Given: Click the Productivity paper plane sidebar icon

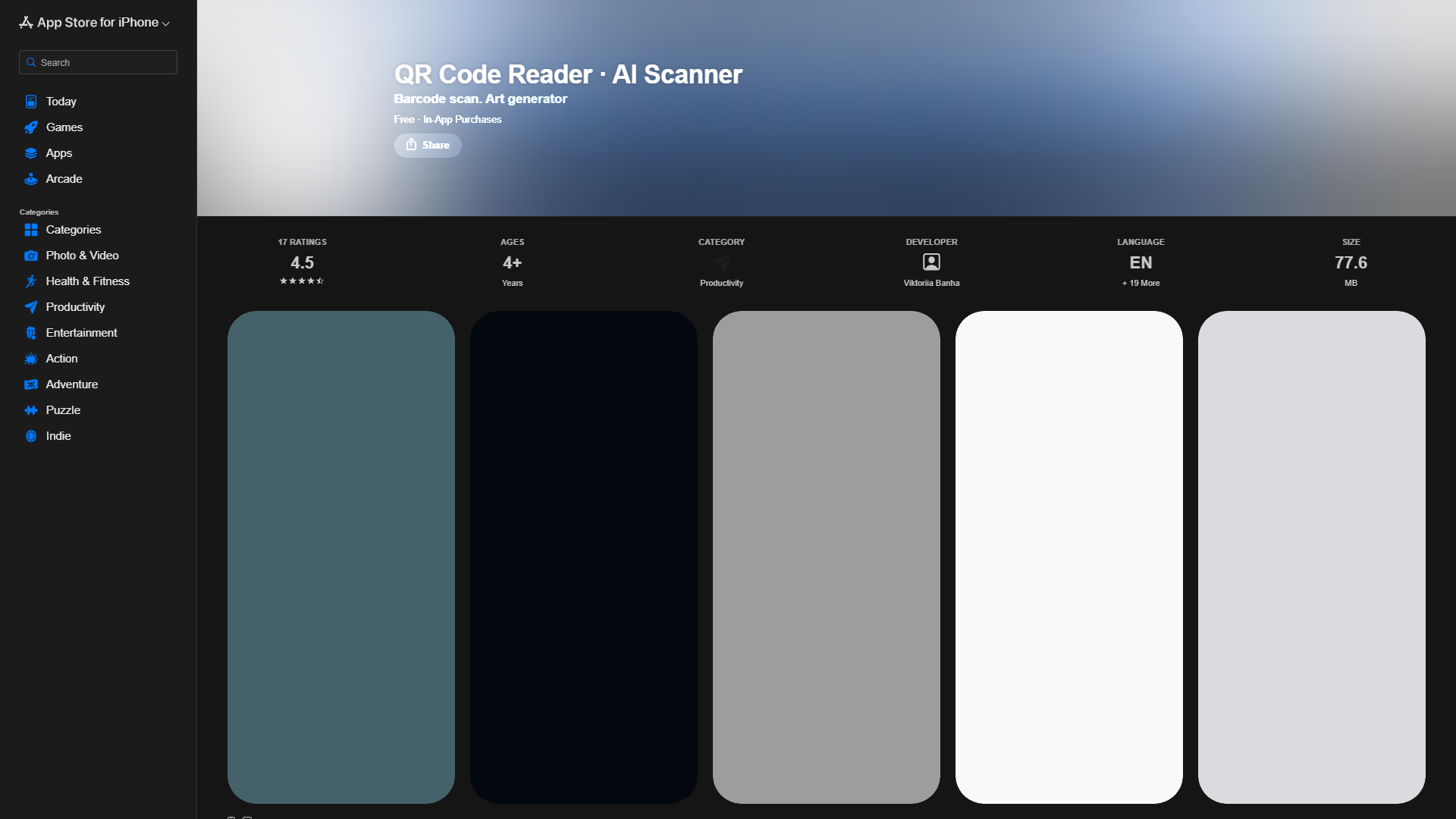Looking at the screenshot, I should (31, 307).
